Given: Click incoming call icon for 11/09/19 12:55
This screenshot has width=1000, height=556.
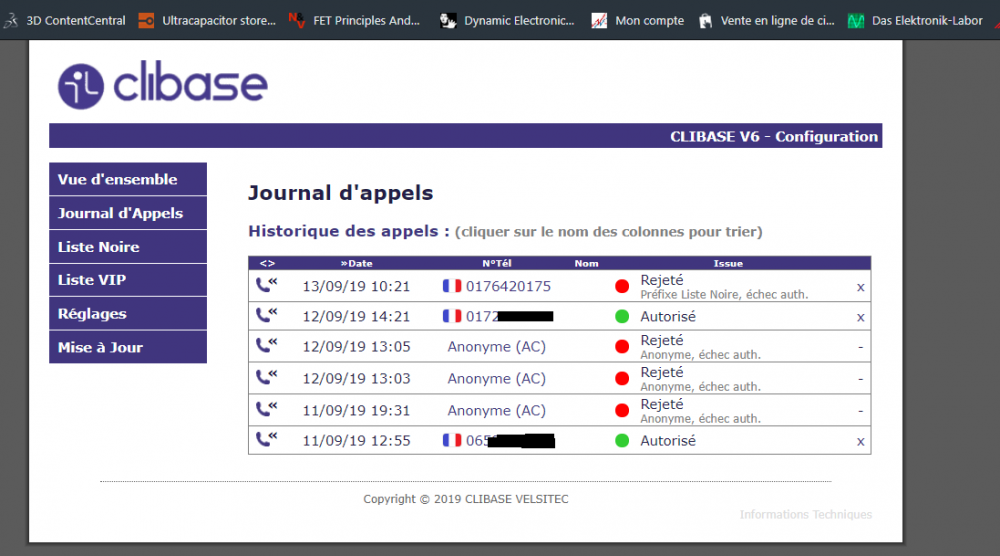Looking at the screenshot, I should [267, 439].
